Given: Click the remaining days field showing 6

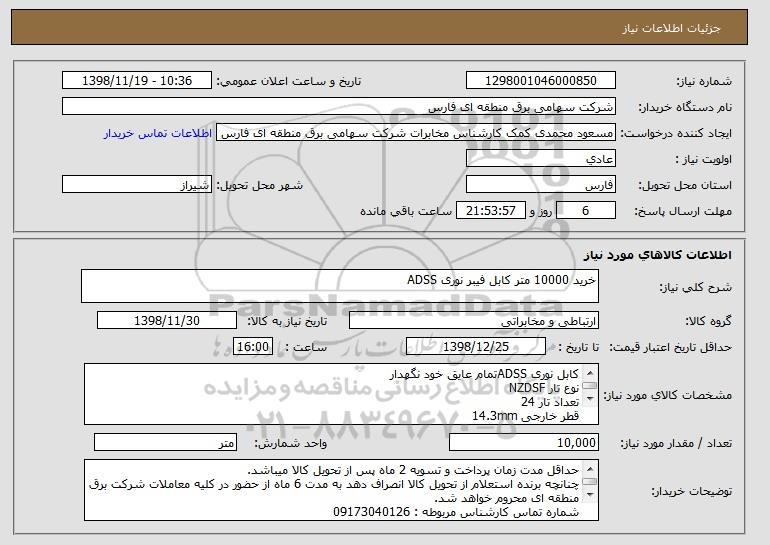Looking at the screenshot, I should tap(585, 211).
